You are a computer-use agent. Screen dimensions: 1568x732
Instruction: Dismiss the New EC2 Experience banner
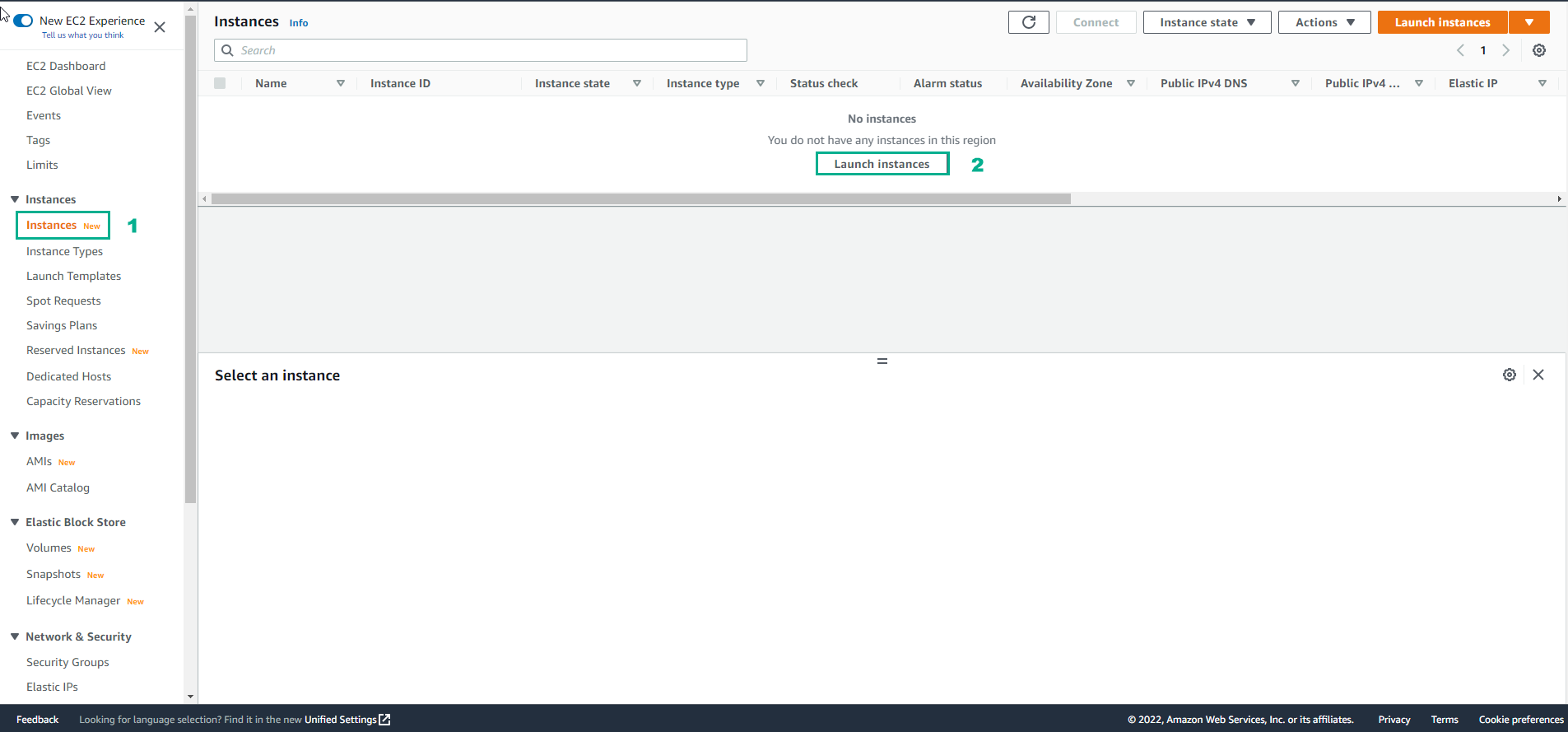point(160,27)
